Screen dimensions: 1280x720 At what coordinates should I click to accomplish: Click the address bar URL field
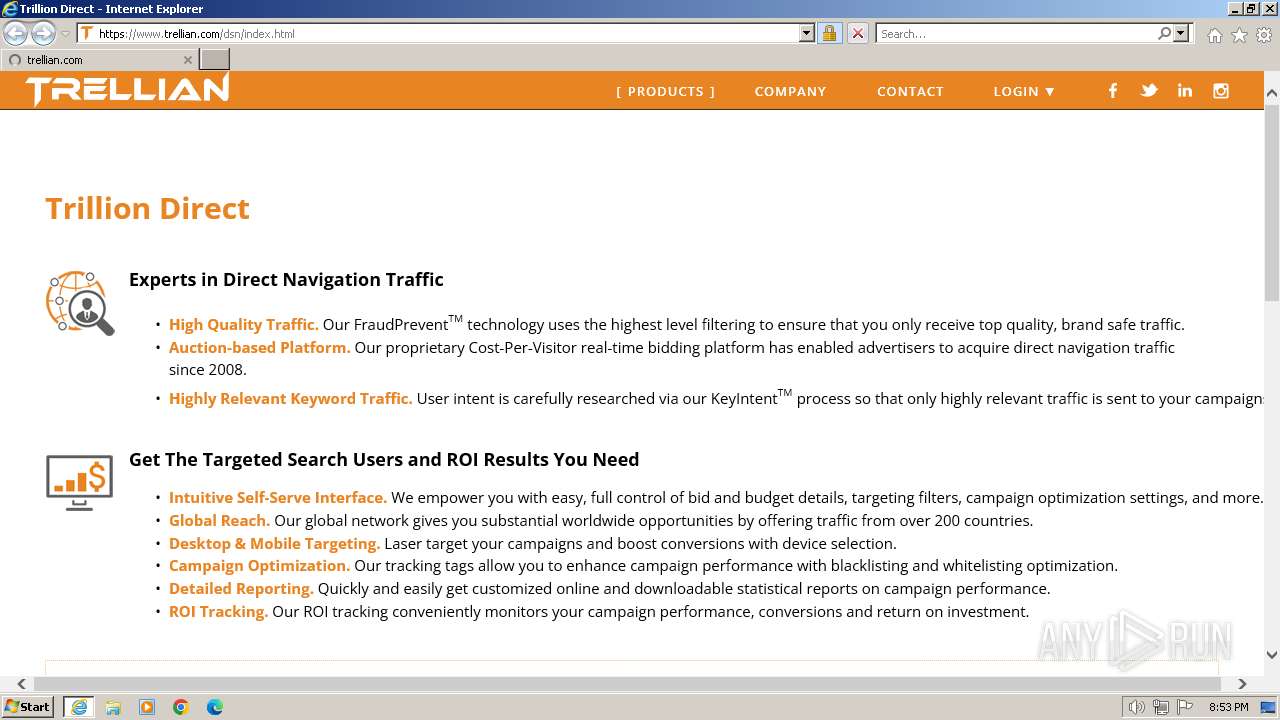click(x=448, y=33)
